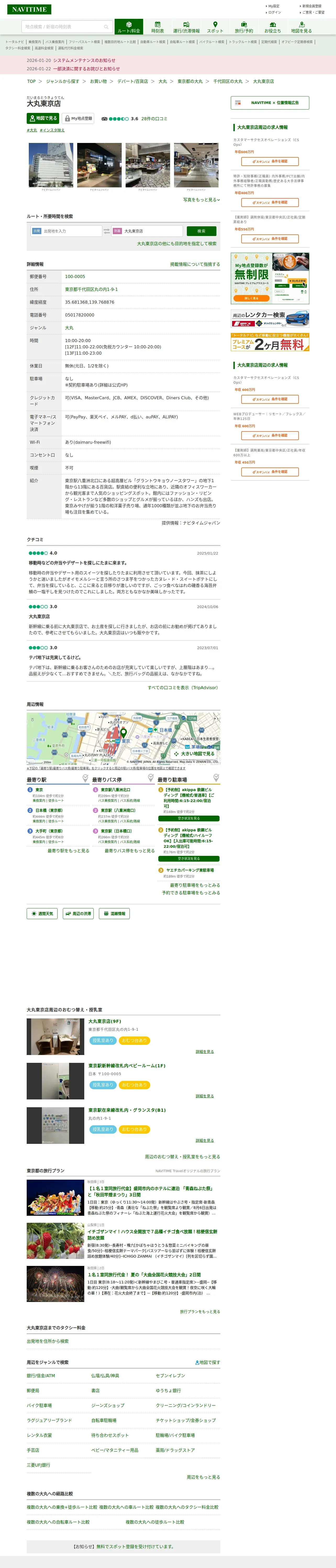The height and width of the screenshot is (1568, 336).
Task: Swap departure and arrival with arrows icon
Action: [x=107, y=231]
